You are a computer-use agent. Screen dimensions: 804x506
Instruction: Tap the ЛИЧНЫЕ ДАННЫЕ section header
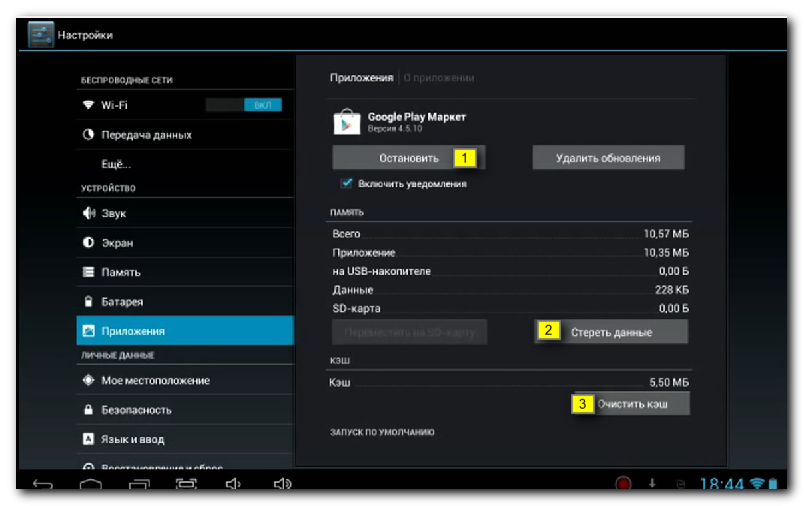(117, 355)
